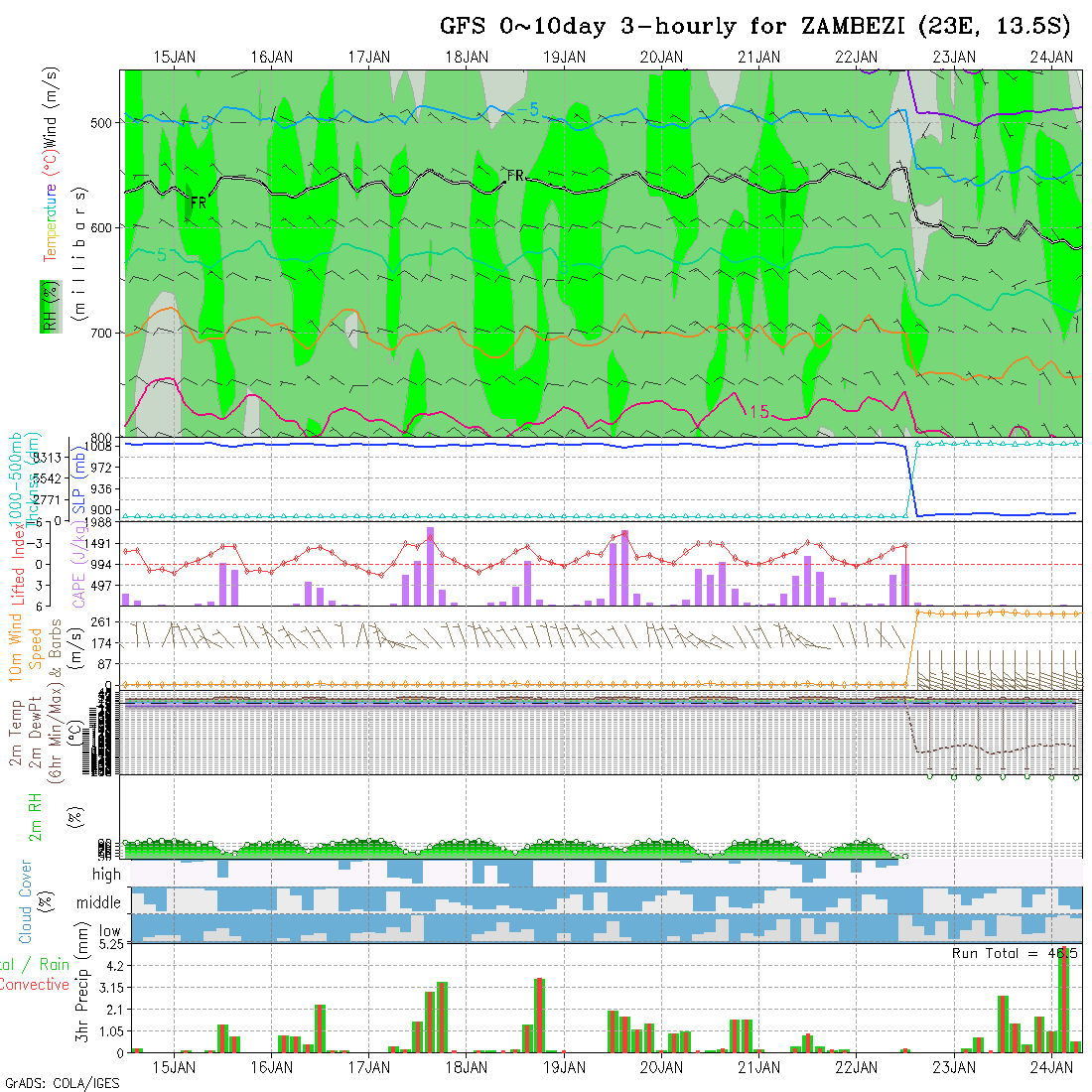Click the 15JAN label on the top axis
Screen dimensions: 1092x1092
pos(175,57)
